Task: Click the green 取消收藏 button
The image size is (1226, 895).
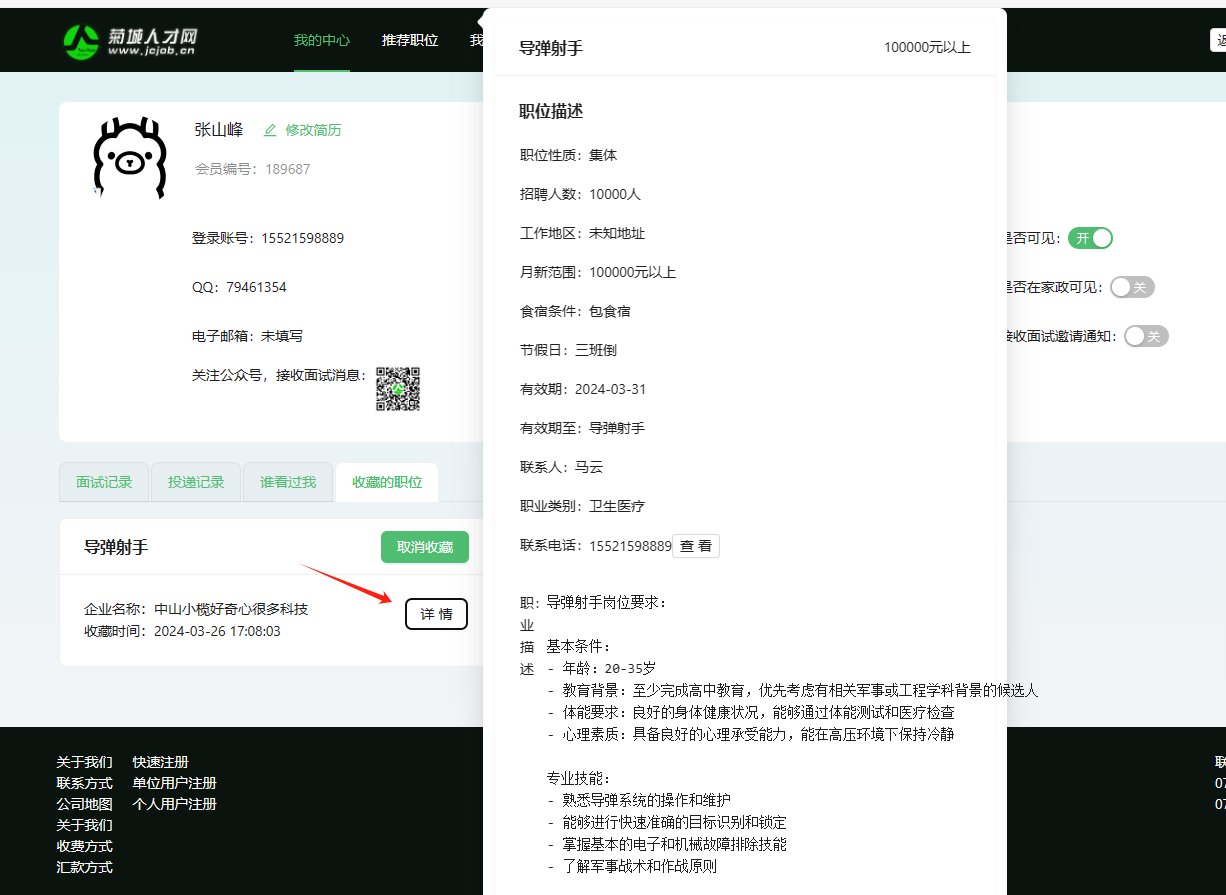Action: pyautogui.click(x=425, y=547)
